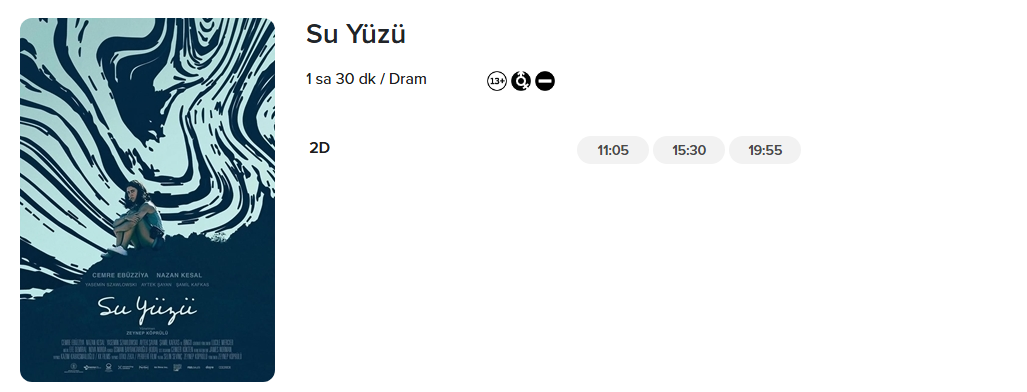Click the 1 sa 30 dk duration text
Image resolution: width=1027 pixels, height=392 pixels.
point(341,79)
